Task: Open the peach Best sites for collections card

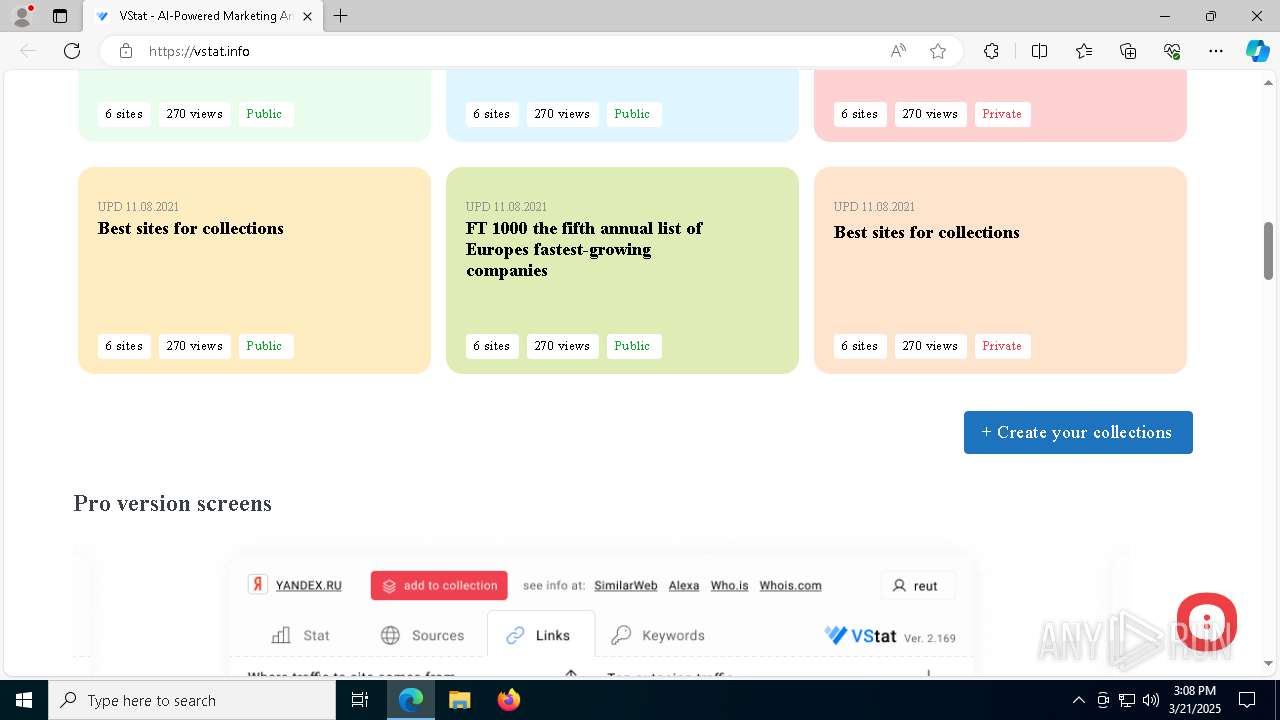Action: (1000, 270)
